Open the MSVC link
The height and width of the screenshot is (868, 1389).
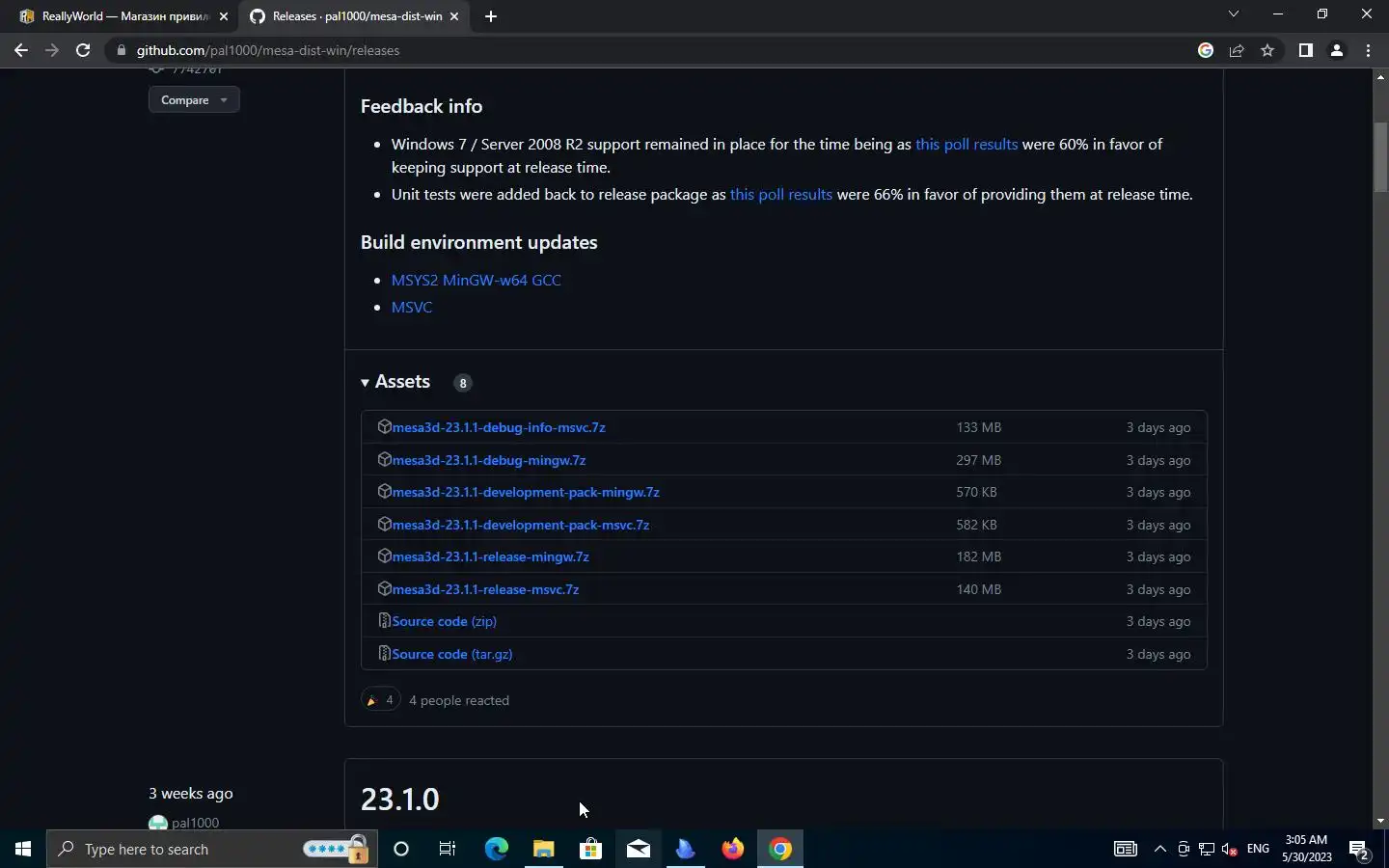coord(412,307)
